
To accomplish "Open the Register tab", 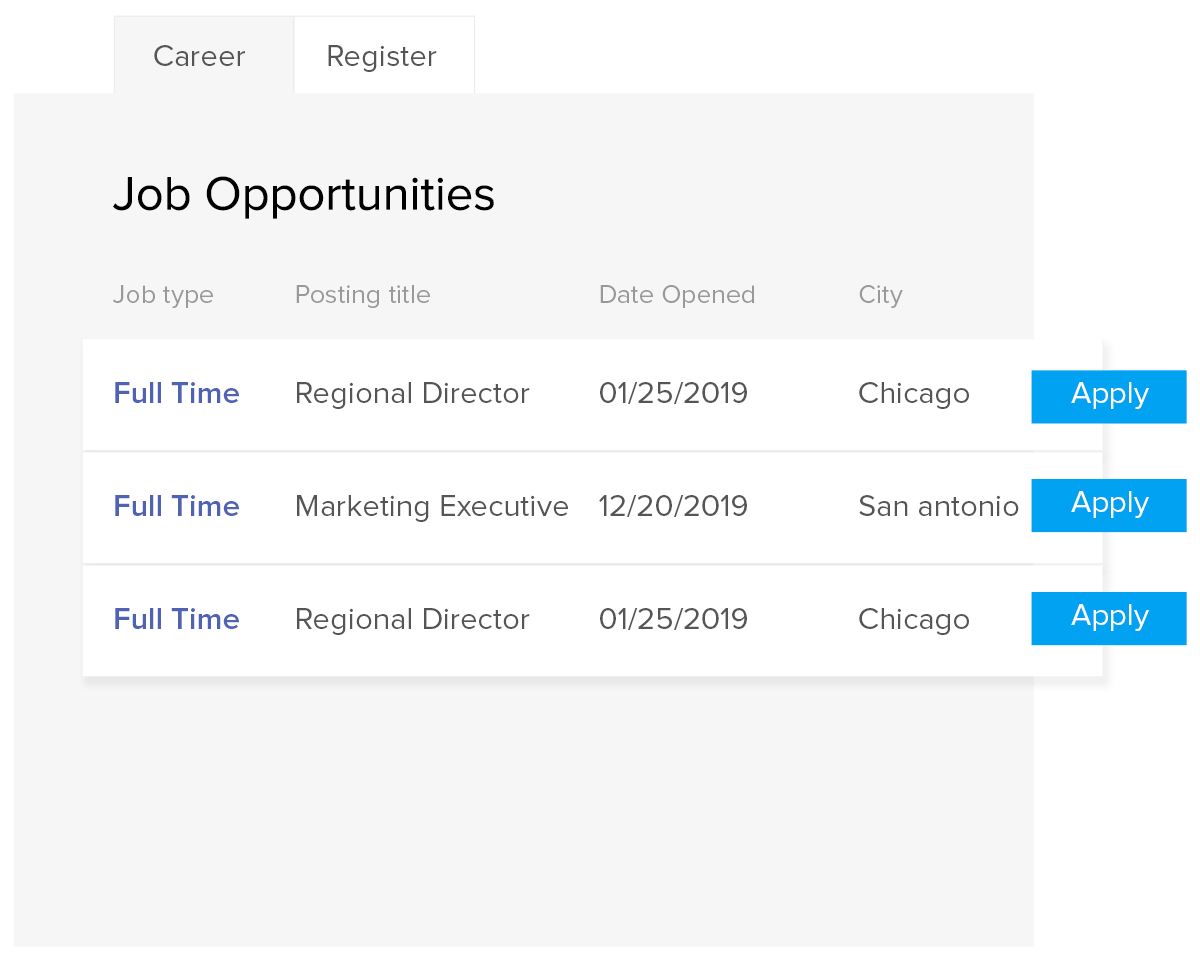I will [382, 56].
